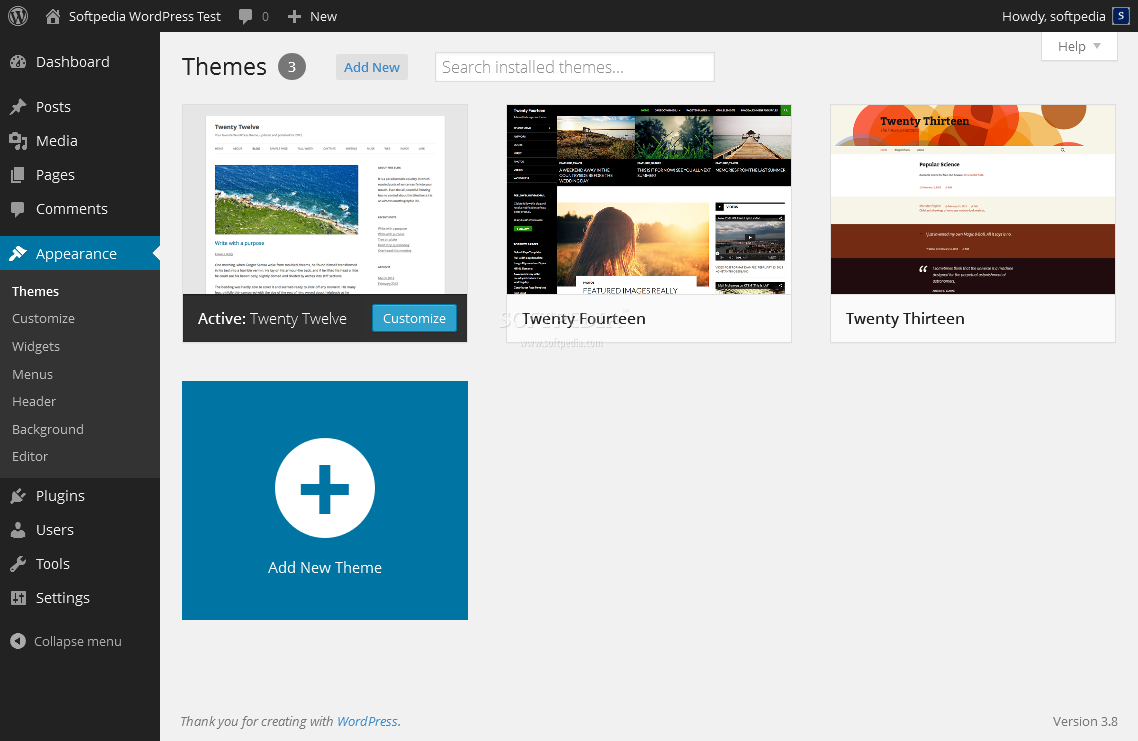Click the Search installed themes field
The image size is (1138, 741).
pos(575,67)
